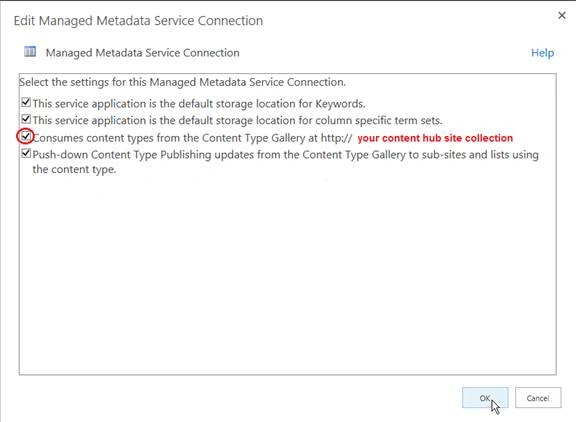Toggle the circled Consumes content types checkbox
This screenshot has width=576, height=422.
26,136
